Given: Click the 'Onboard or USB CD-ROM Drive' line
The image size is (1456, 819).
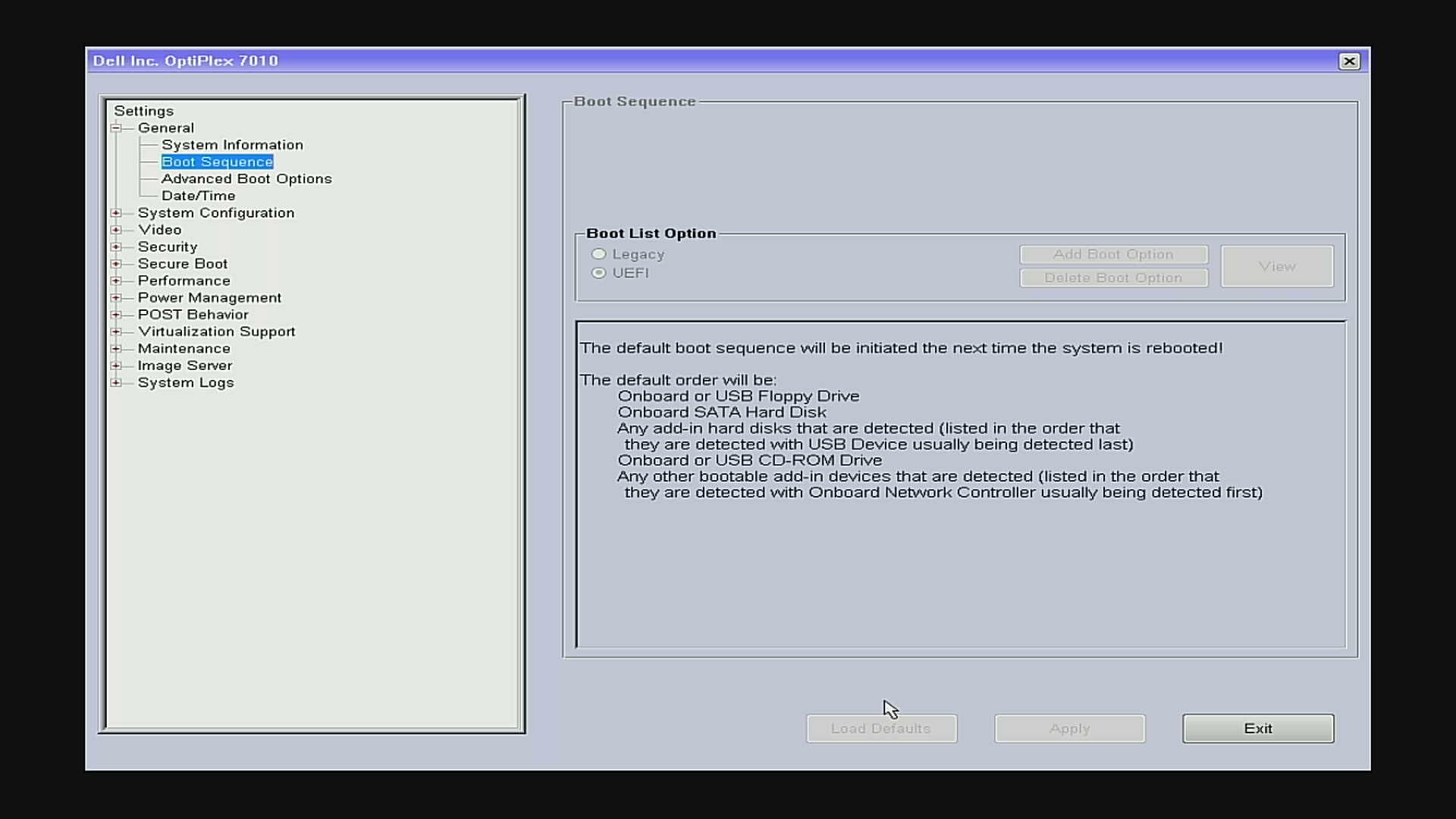Looking at the screenshot, I should point(749,460).
